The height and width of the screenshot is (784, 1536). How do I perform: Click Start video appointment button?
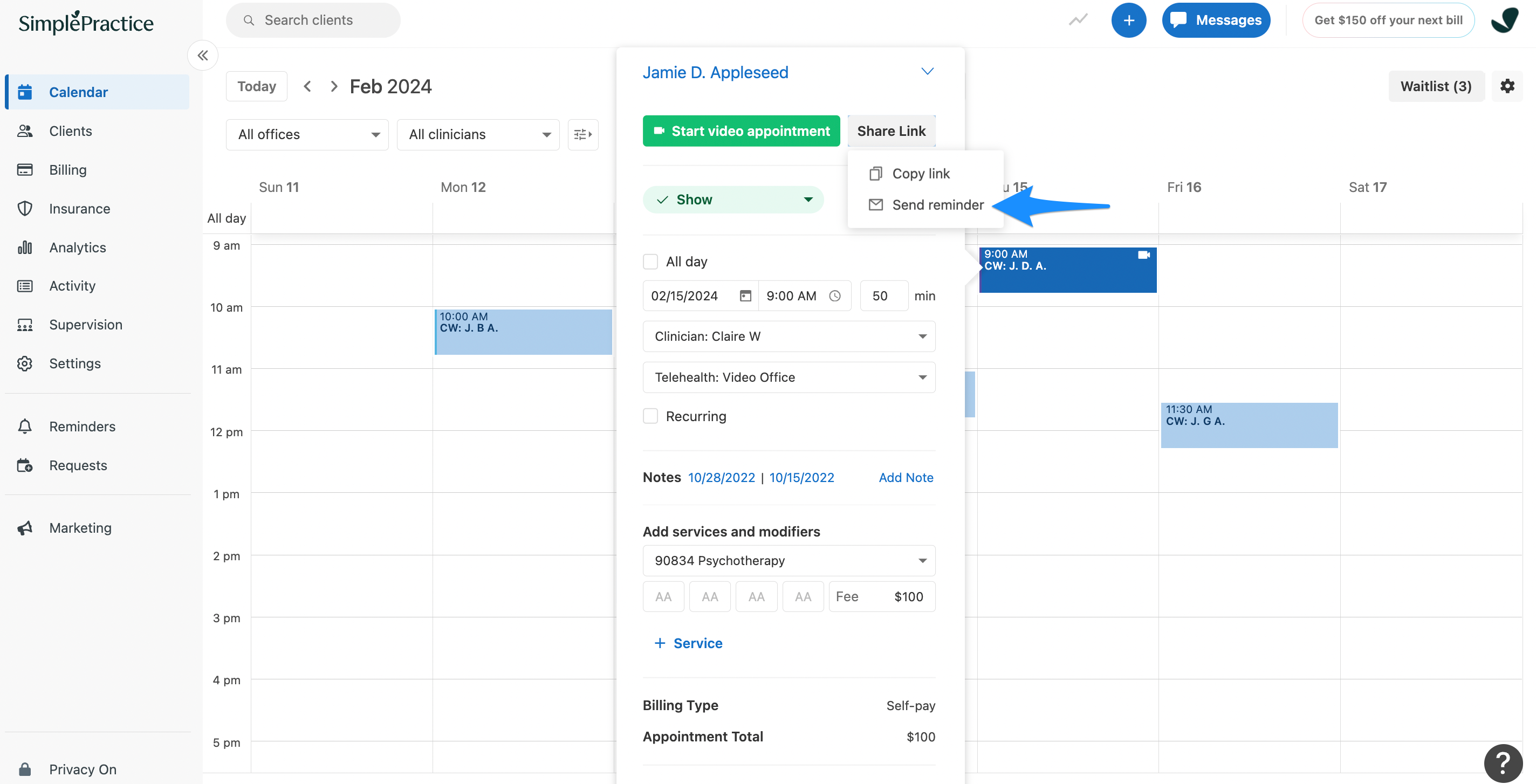740,131
